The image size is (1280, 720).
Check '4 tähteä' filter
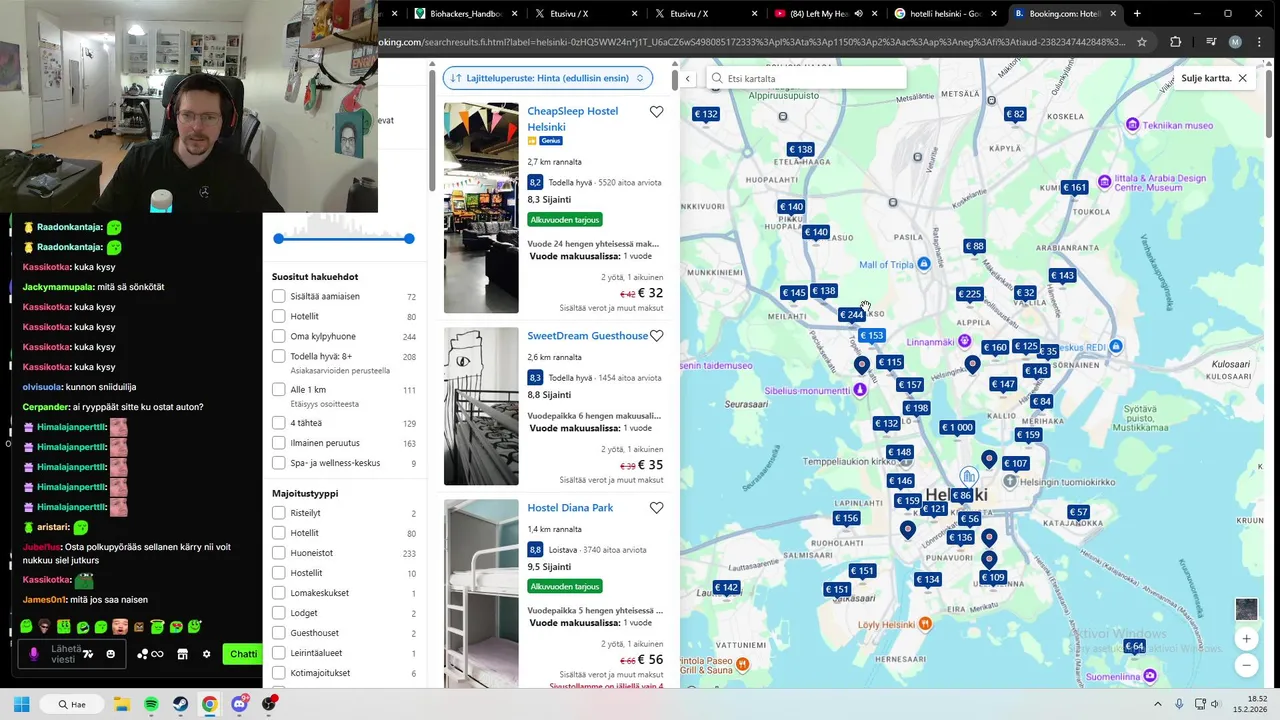pos(279,423)
